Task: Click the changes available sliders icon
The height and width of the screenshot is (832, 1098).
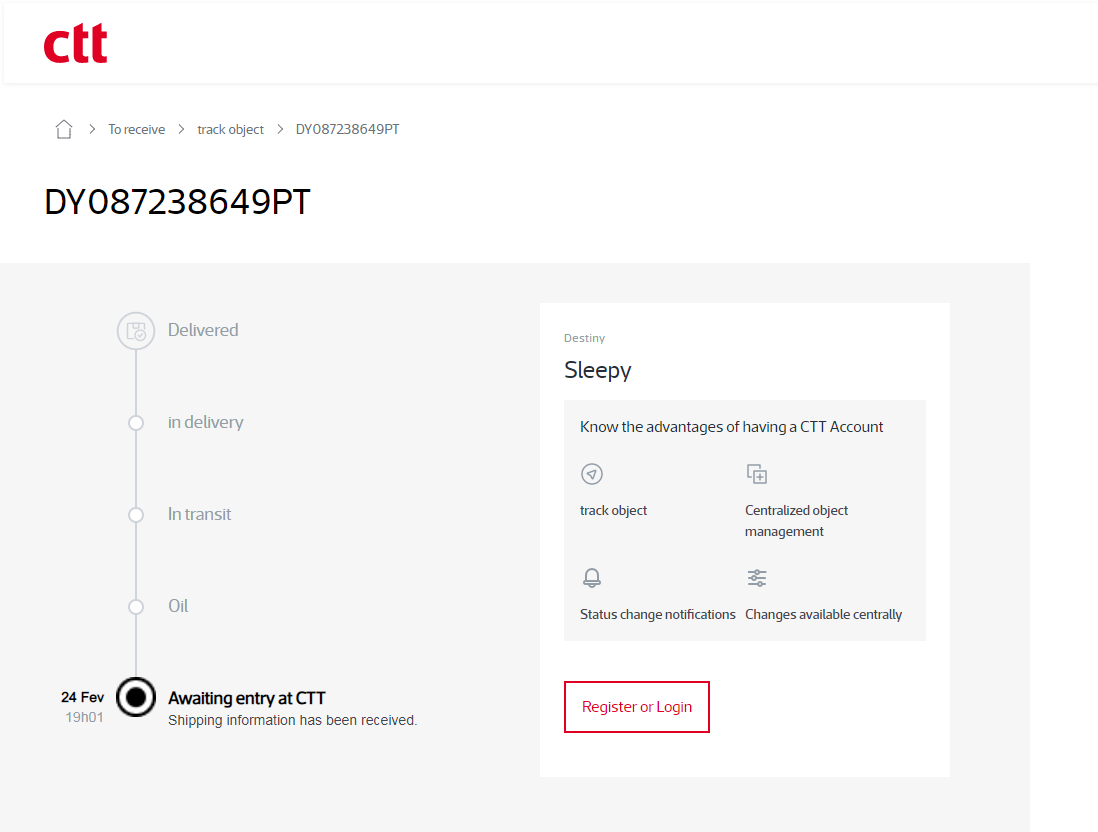Action: tap(756, 578)
